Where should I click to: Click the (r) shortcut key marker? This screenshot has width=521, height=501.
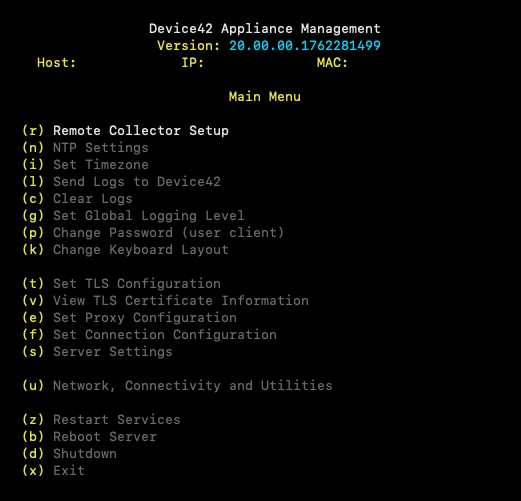tap(33, 131)
